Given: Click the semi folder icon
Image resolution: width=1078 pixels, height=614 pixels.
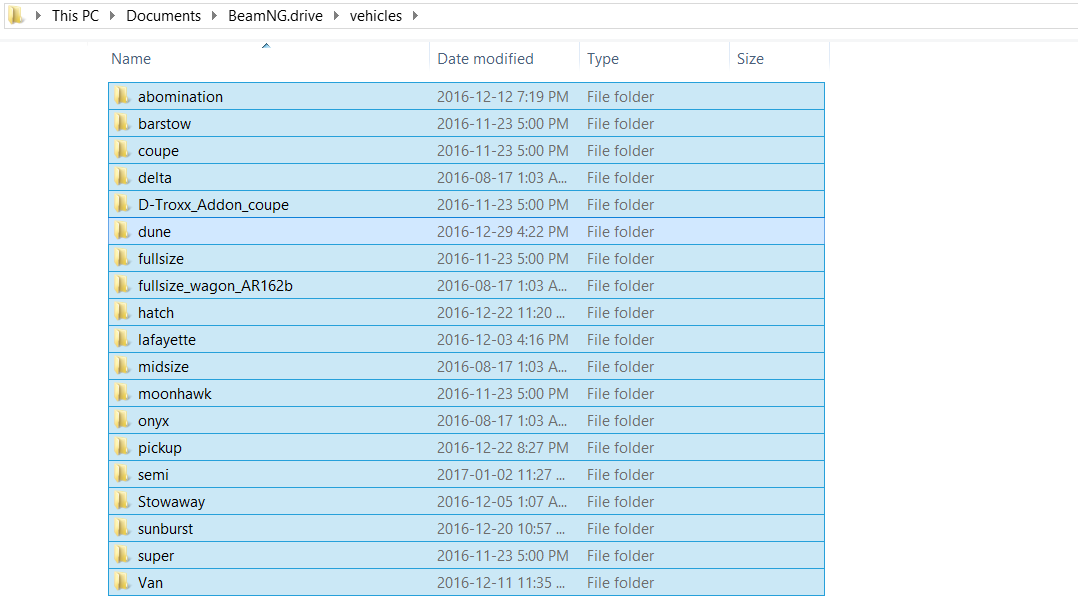Looking at the screenshot, I should [x=122, y=474].
